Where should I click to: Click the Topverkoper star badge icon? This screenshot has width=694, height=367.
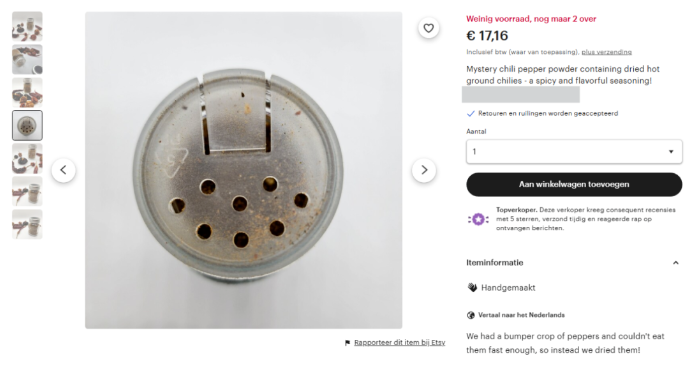pos(478,219)
